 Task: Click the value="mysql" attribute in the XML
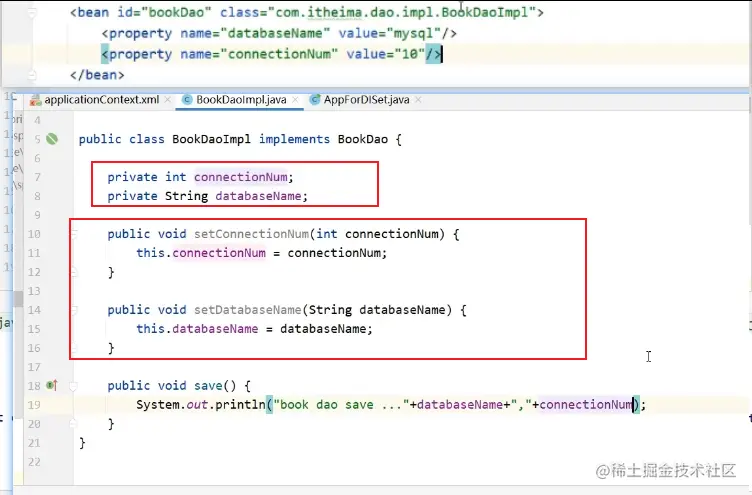coord(389,33)
